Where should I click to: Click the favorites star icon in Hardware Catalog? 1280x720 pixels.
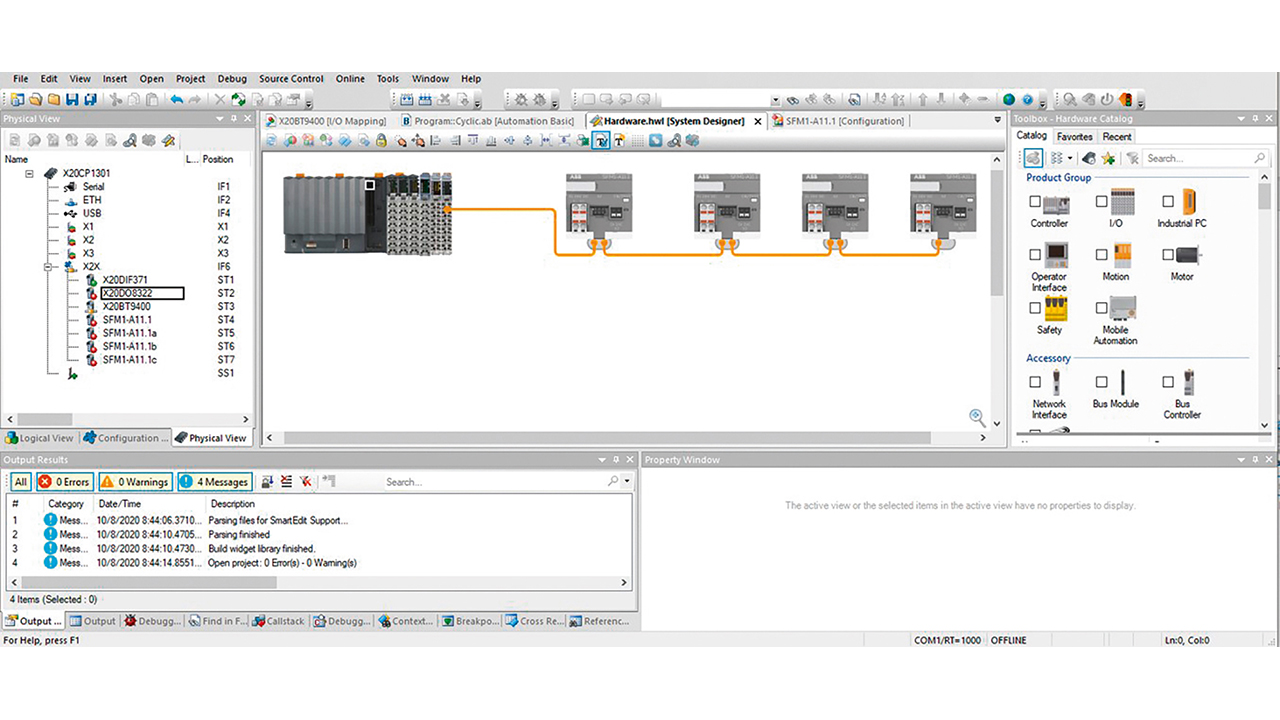(x=1108, y=158)
